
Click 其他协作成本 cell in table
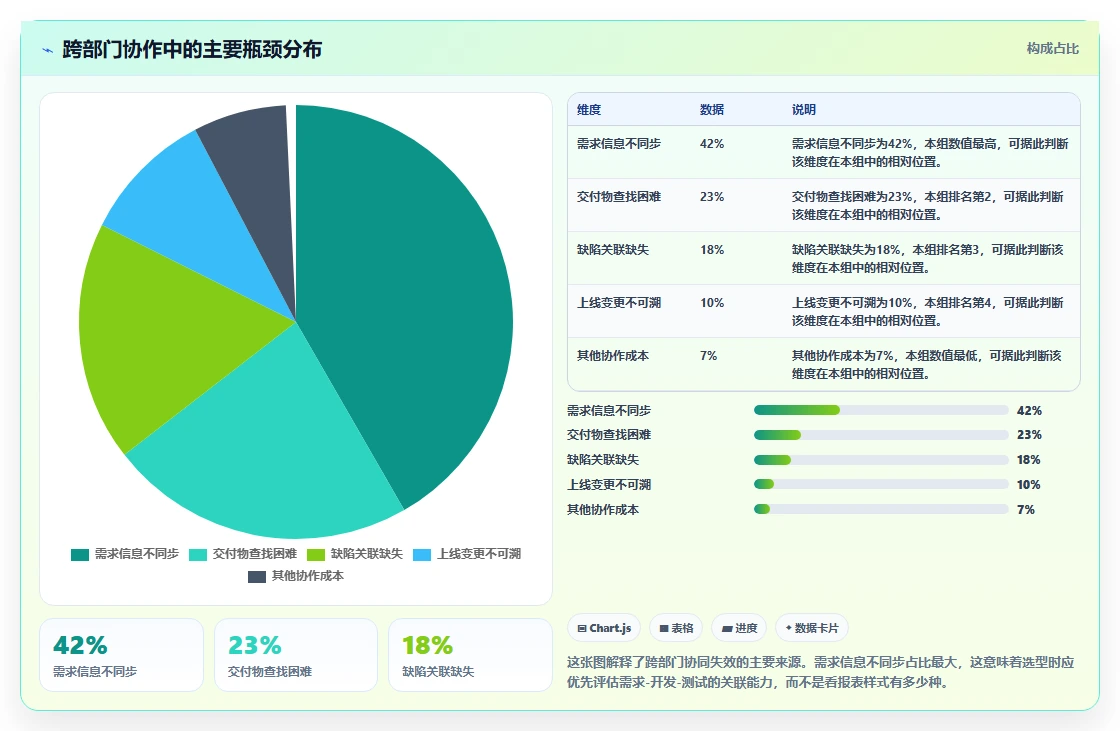(613, 355)
